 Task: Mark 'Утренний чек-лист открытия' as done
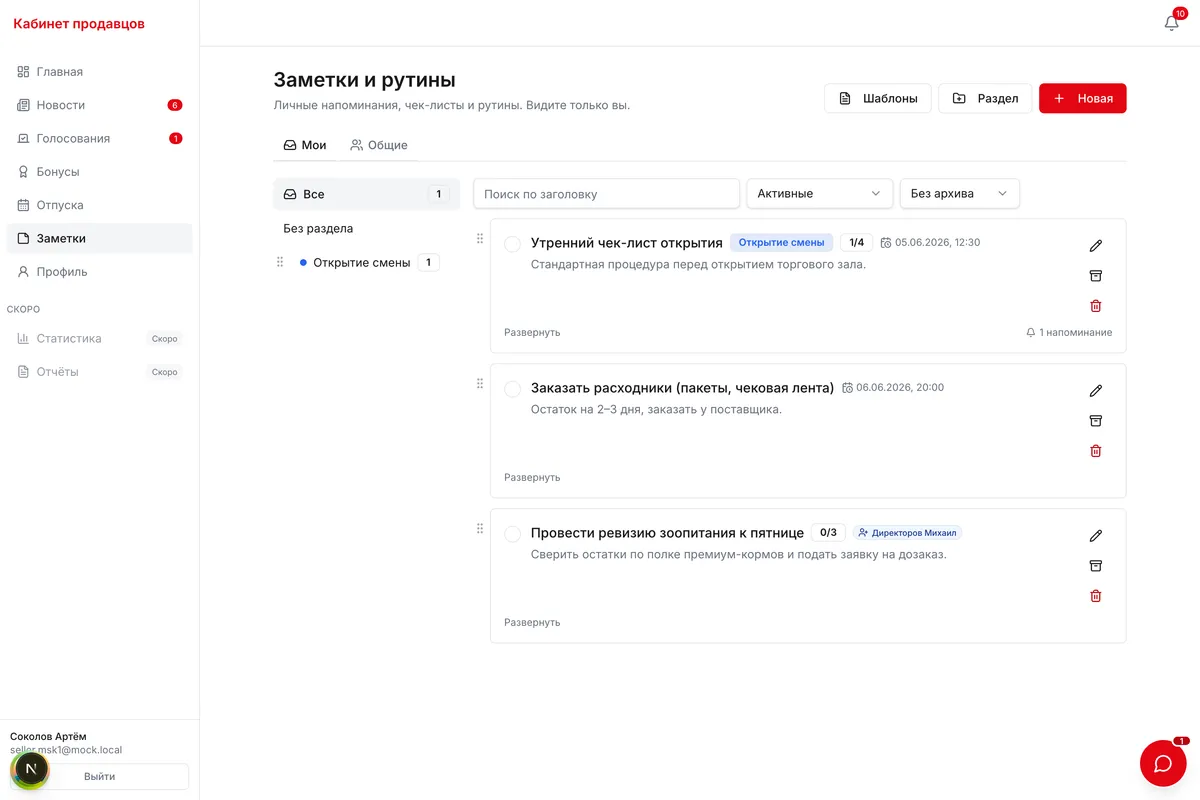pyautogui.click(x=512, y=244)
